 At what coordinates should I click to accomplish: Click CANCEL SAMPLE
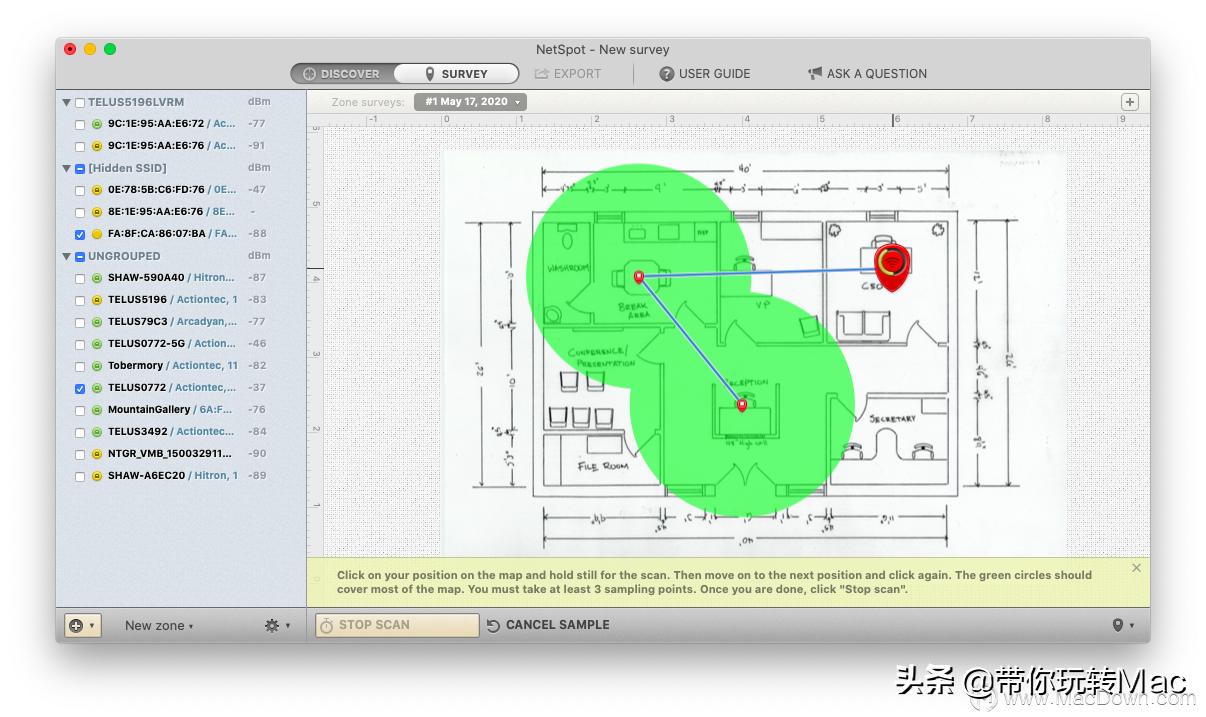[x=548, y=625]
